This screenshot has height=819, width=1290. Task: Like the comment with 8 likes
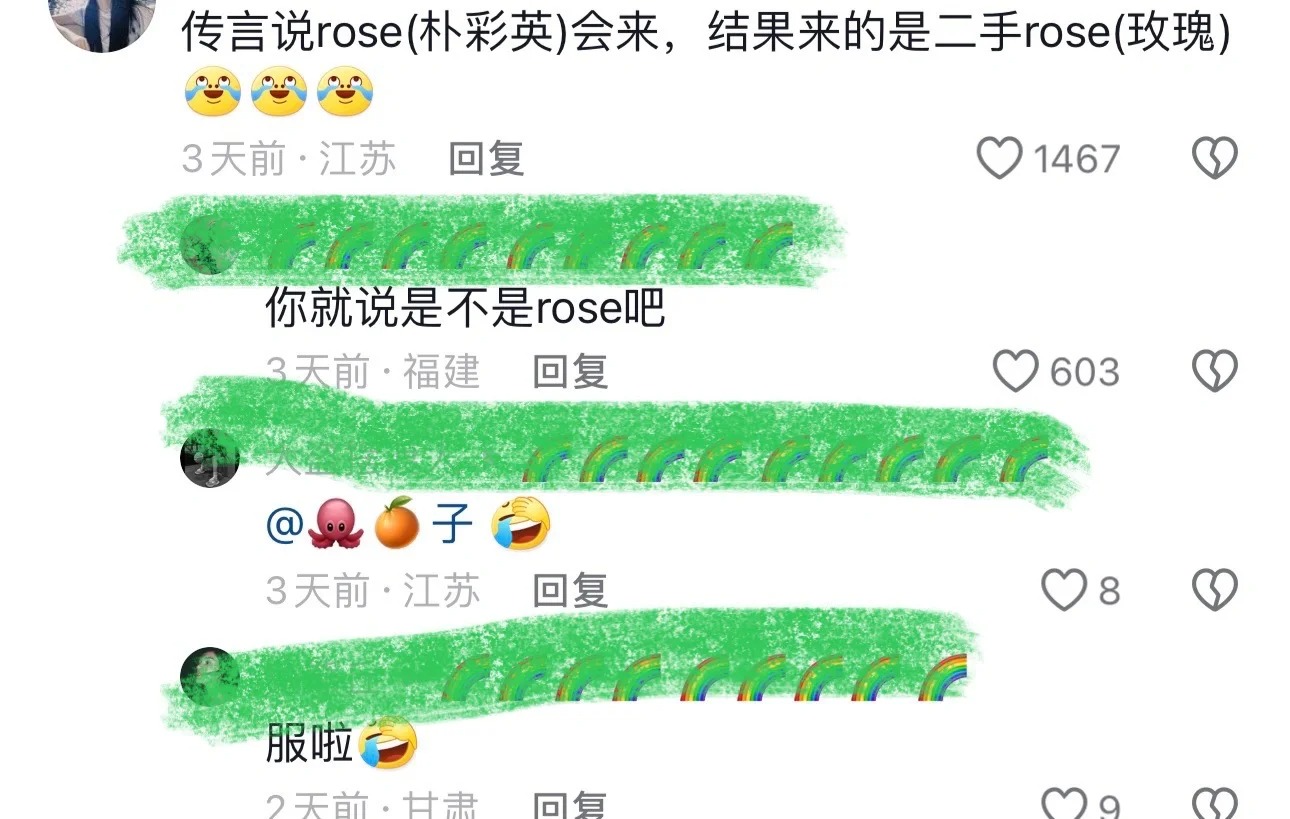(1064, 591)
